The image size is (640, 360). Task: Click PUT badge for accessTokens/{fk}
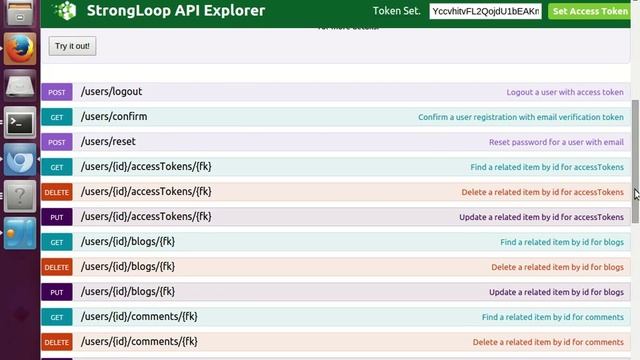click(57, 217)
